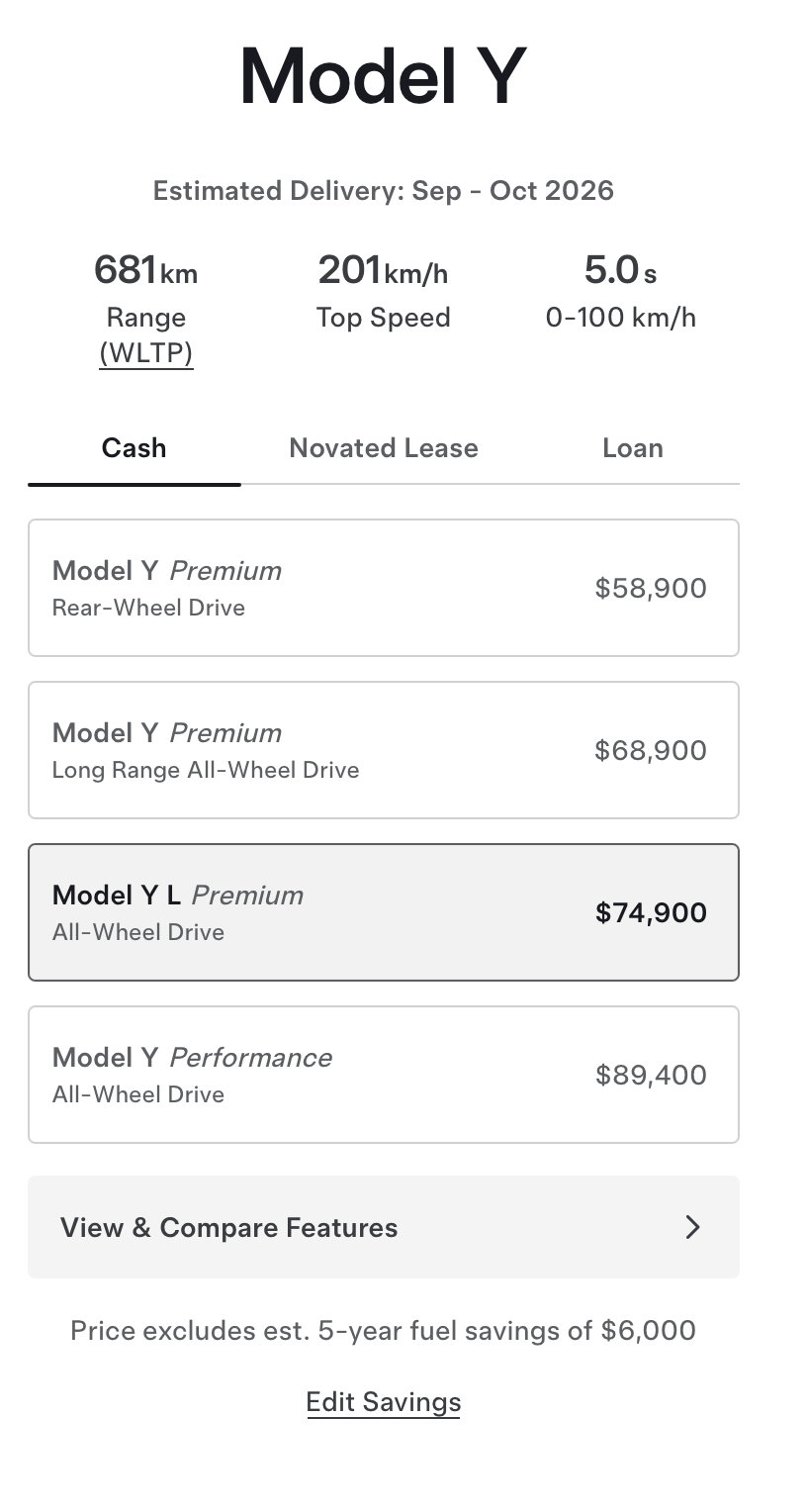Switch to the Cash payment tab
The image size is (807, 1512).
point(134,448)
